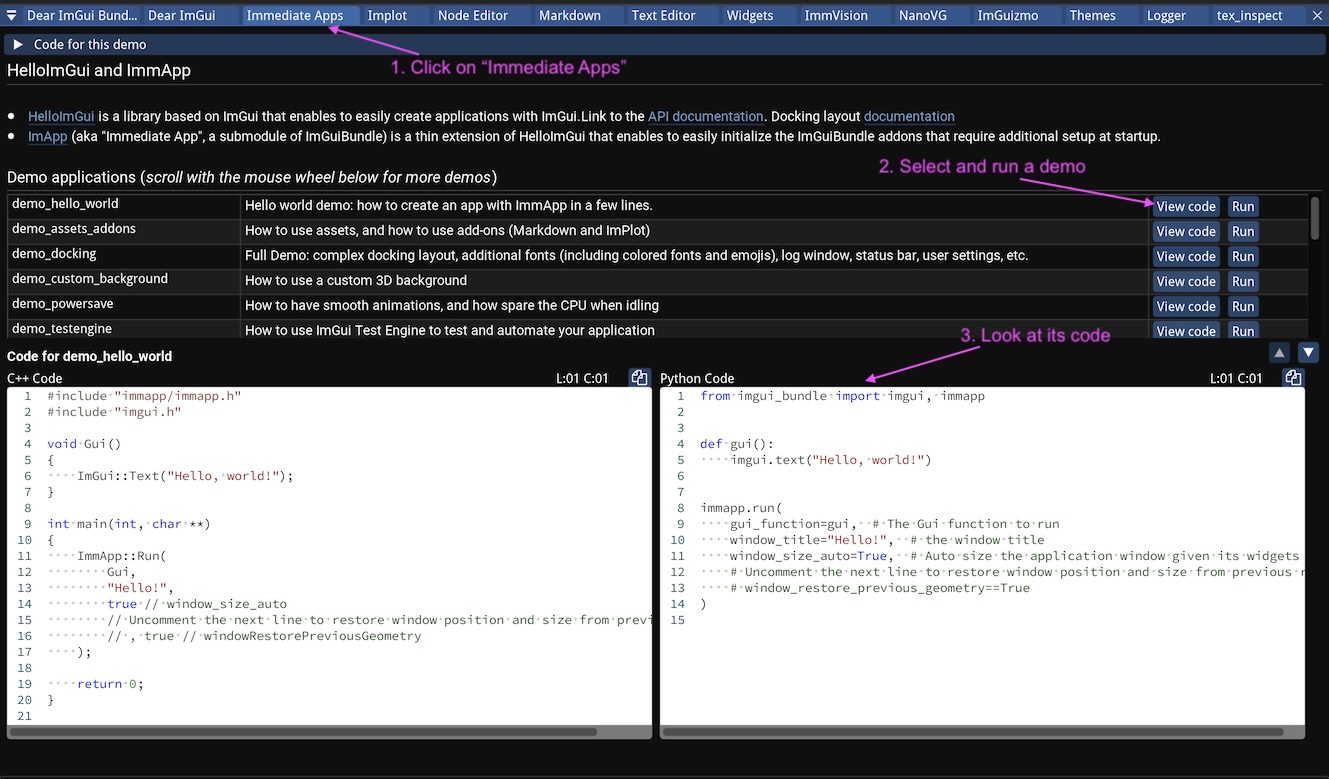This screenshot has width=1329, height=779.
Task: View code for demo_docking
Action: click(x=1185, y=256)
